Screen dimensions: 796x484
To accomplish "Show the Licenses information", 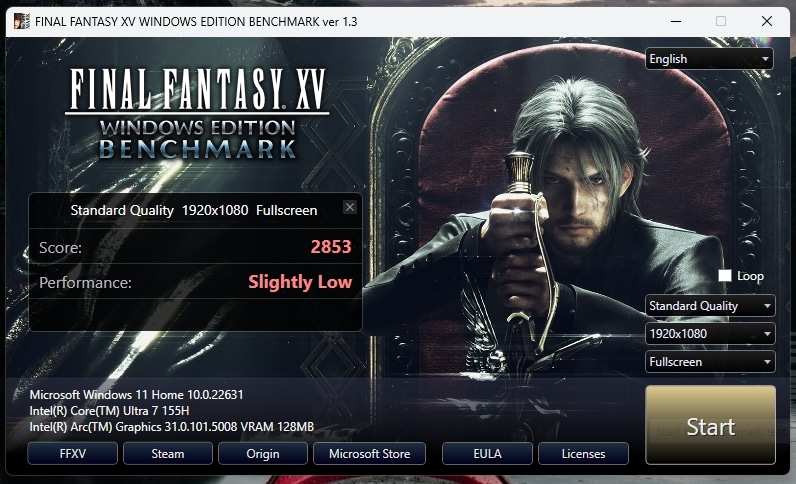I will pyautogui.click(x=583, y=454).
